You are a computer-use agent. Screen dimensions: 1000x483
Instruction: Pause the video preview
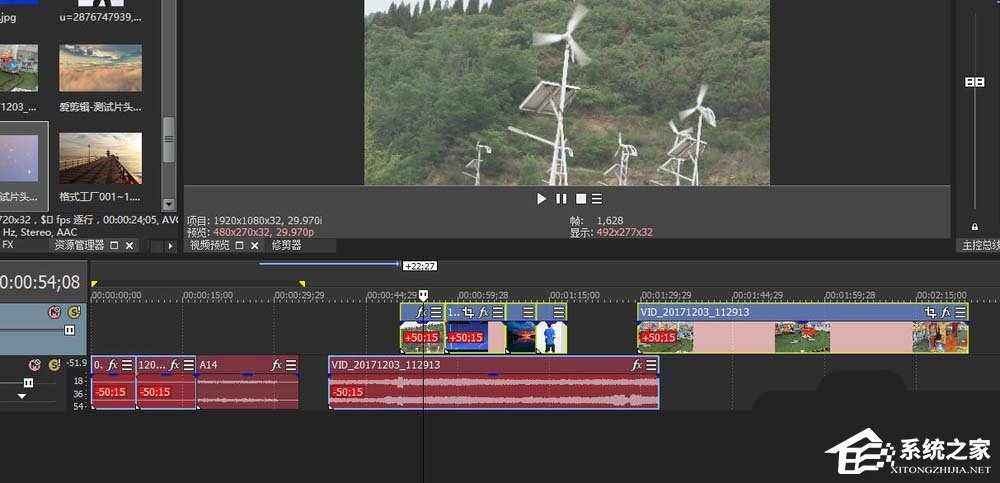coord(561,199)
